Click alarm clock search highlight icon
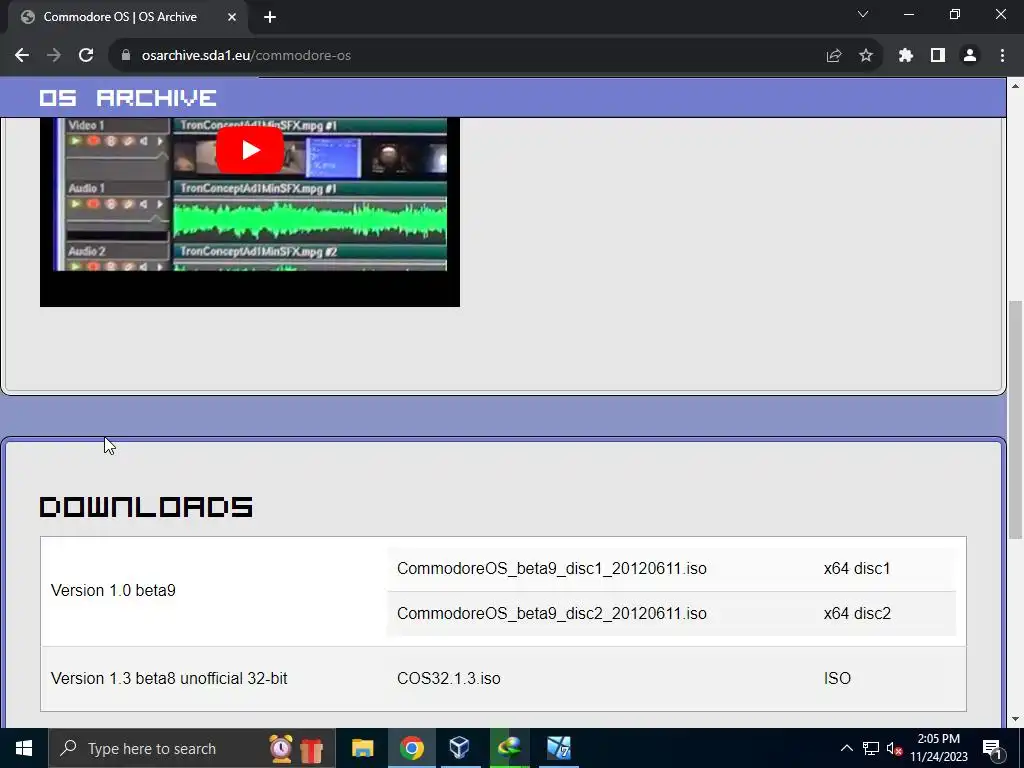The height and width of the screenshot is (768, 1024). click(x=281, y=748)
